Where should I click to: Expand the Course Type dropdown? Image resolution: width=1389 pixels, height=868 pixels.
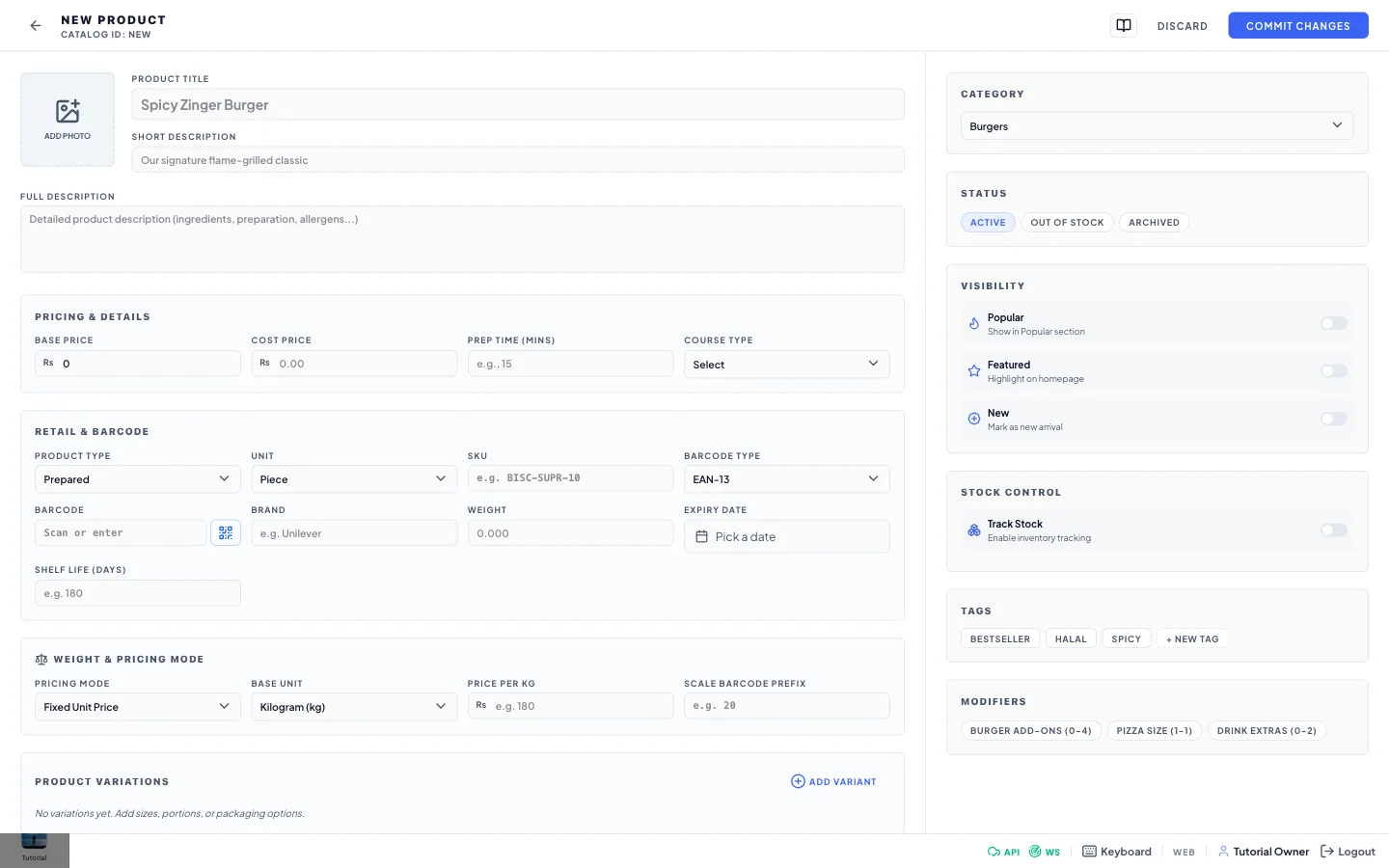[x=786, y=365]
